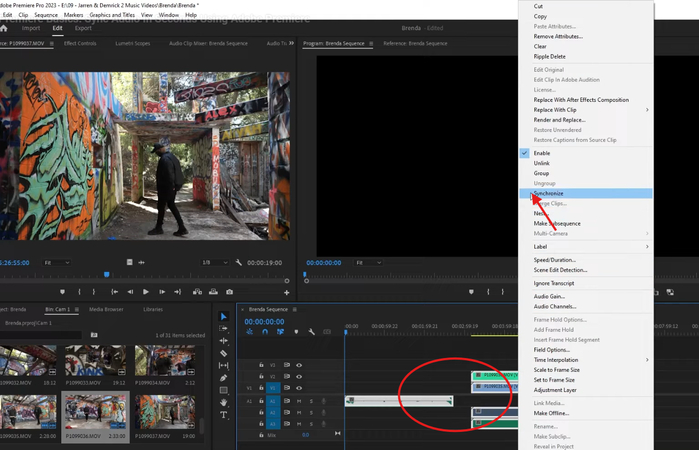This screenshot has height=450, width=699.
Task: Select the Hand tool
Action: point(223,402)
